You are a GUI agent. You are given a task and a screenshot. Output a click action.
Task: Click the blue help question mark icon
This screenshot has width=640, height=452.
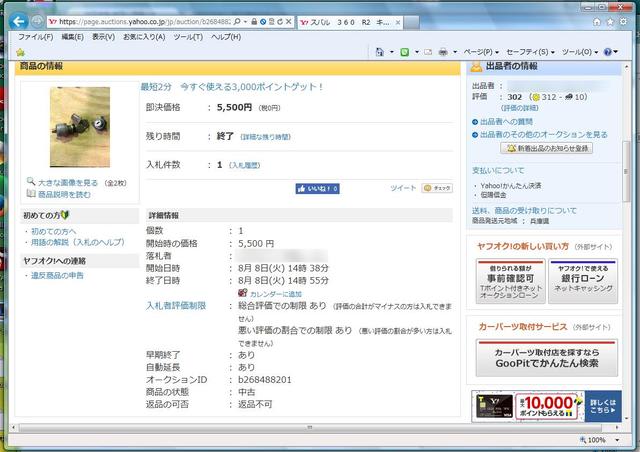(609, 52)
